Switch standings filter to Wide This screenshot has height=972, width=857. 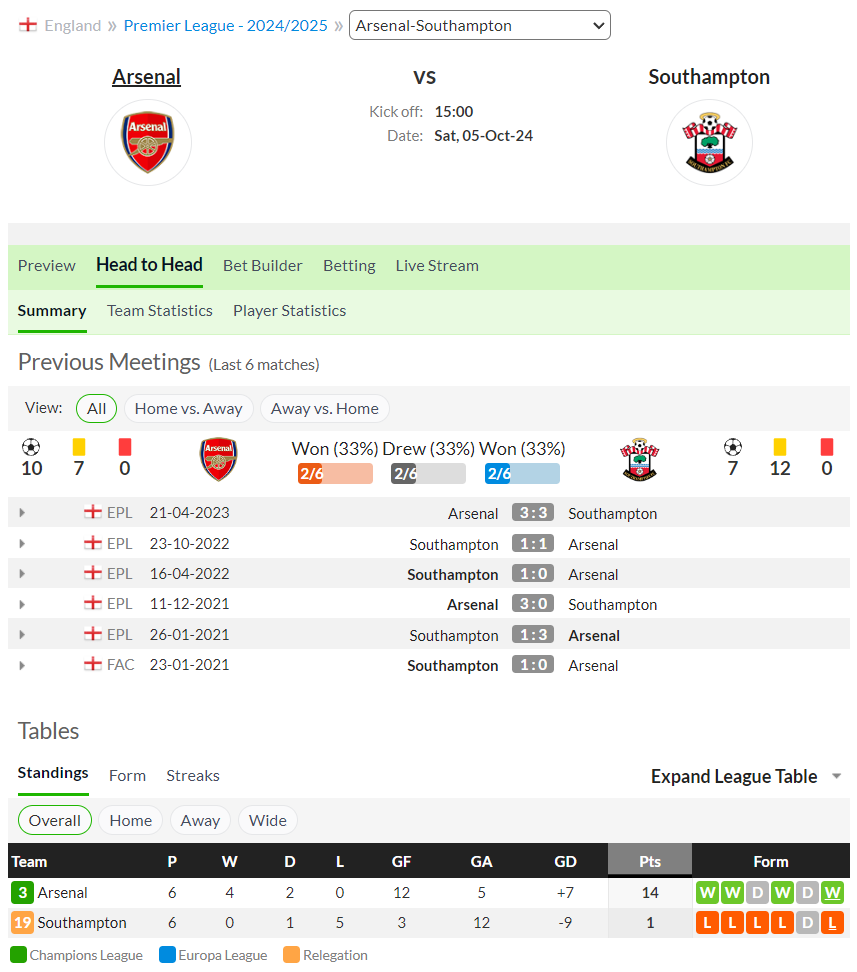(267, 820)
